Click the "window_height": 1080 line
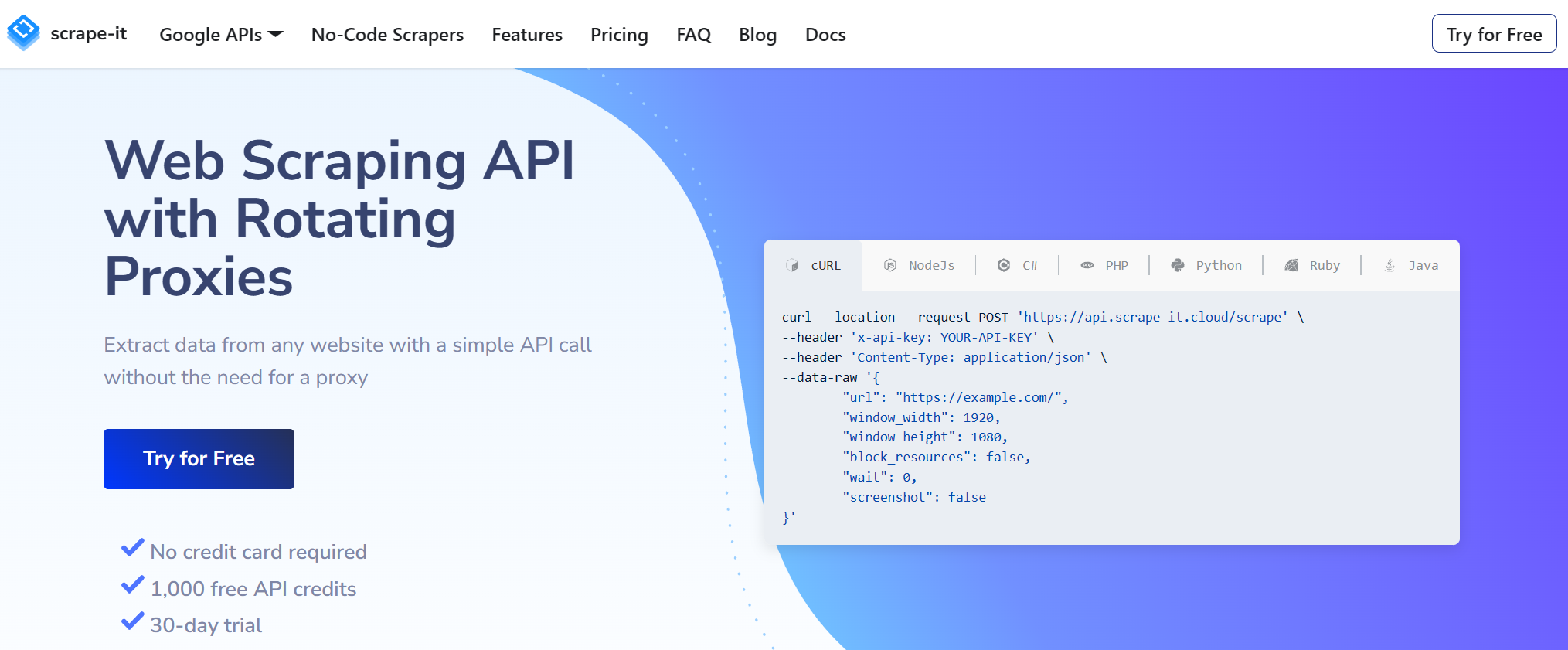The image size is (1568, 650). pos(925,437)
